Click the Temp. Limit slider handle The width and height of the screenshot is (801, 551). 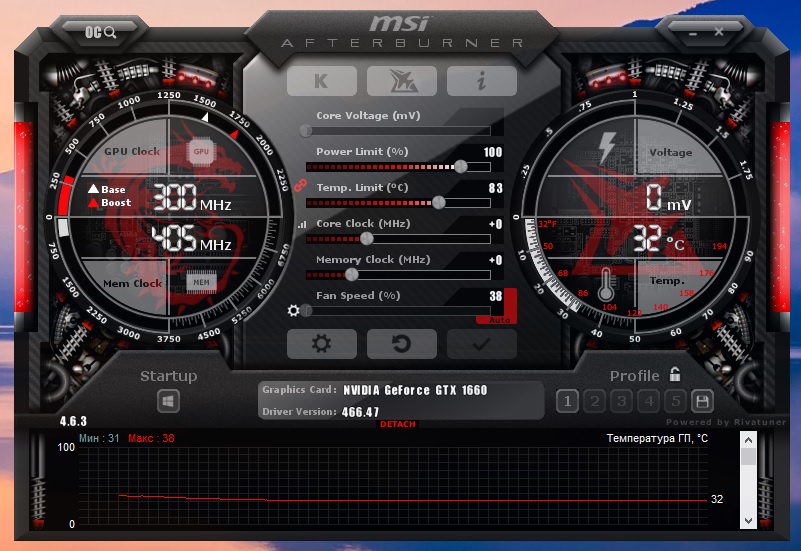coord(438,203)
